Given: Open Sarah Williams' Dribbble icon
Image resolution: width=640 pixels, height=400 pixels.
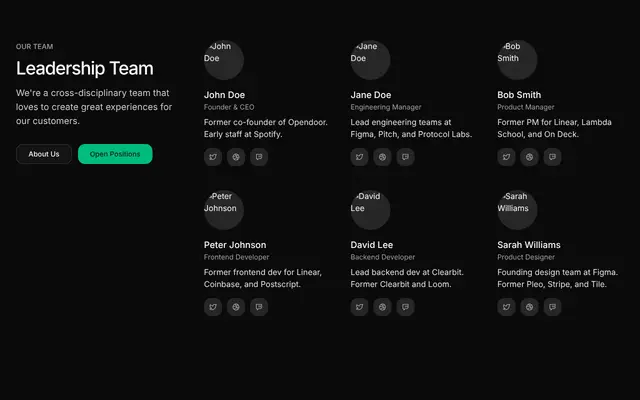Looking at the screenshot, I should point(529,307).
